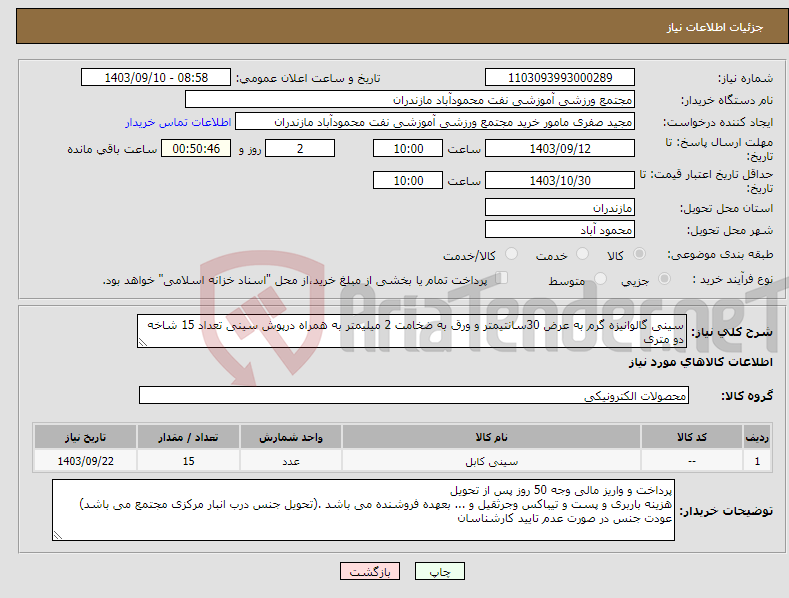This screenshot has width=789, height=598.
Task: Select the جزیی purchase type radio
Action: coord(664,278)
